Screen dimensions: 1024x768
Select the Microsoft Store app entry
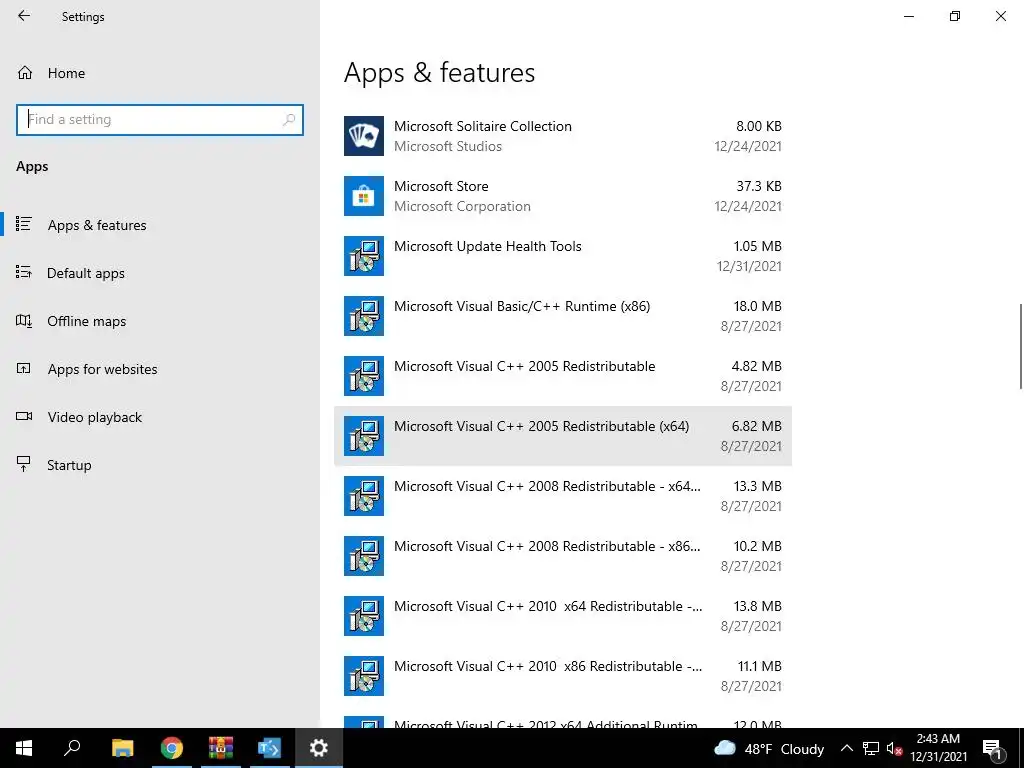(x=563, y=196)
